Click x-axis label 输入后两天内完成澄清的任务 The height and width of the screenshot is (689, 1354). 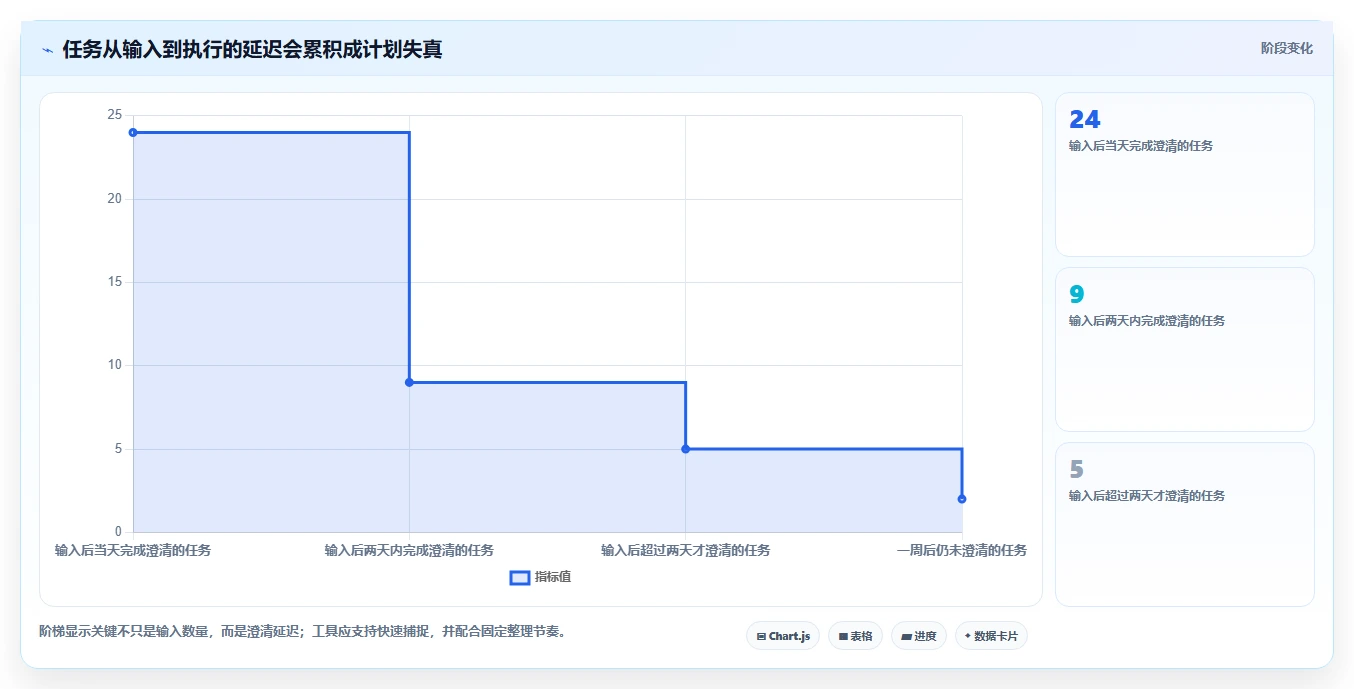(409, 550)
